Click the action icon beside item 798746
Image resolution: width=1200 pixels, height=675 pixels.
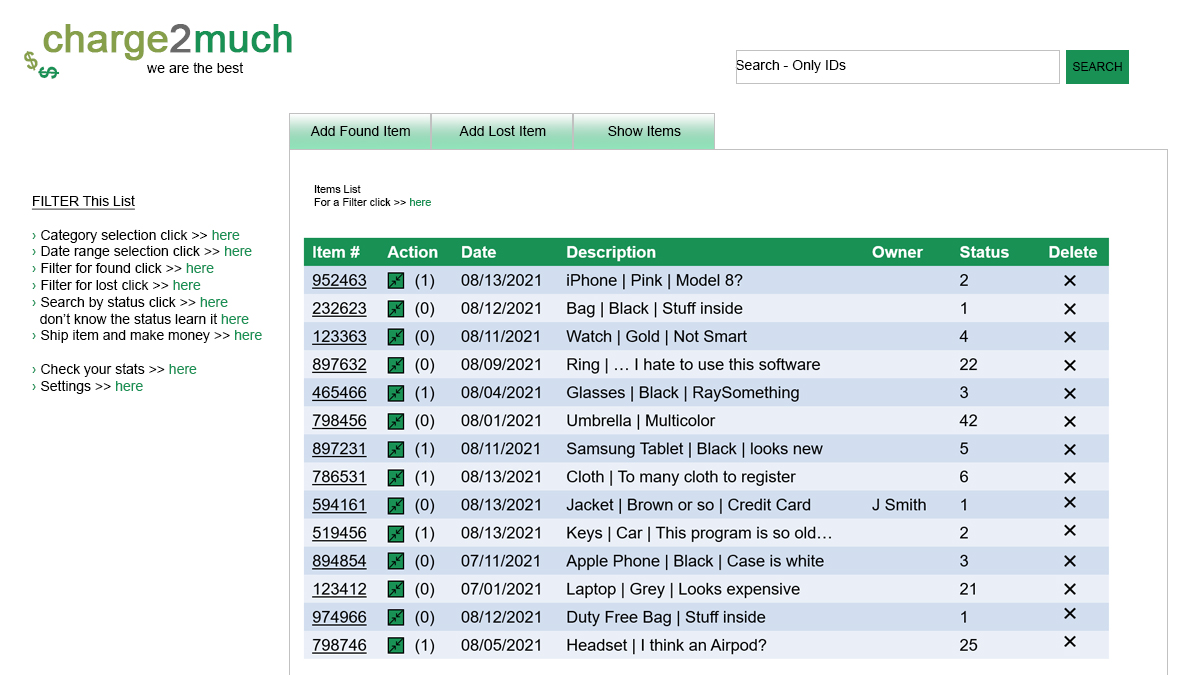click(x=396, y=645)
